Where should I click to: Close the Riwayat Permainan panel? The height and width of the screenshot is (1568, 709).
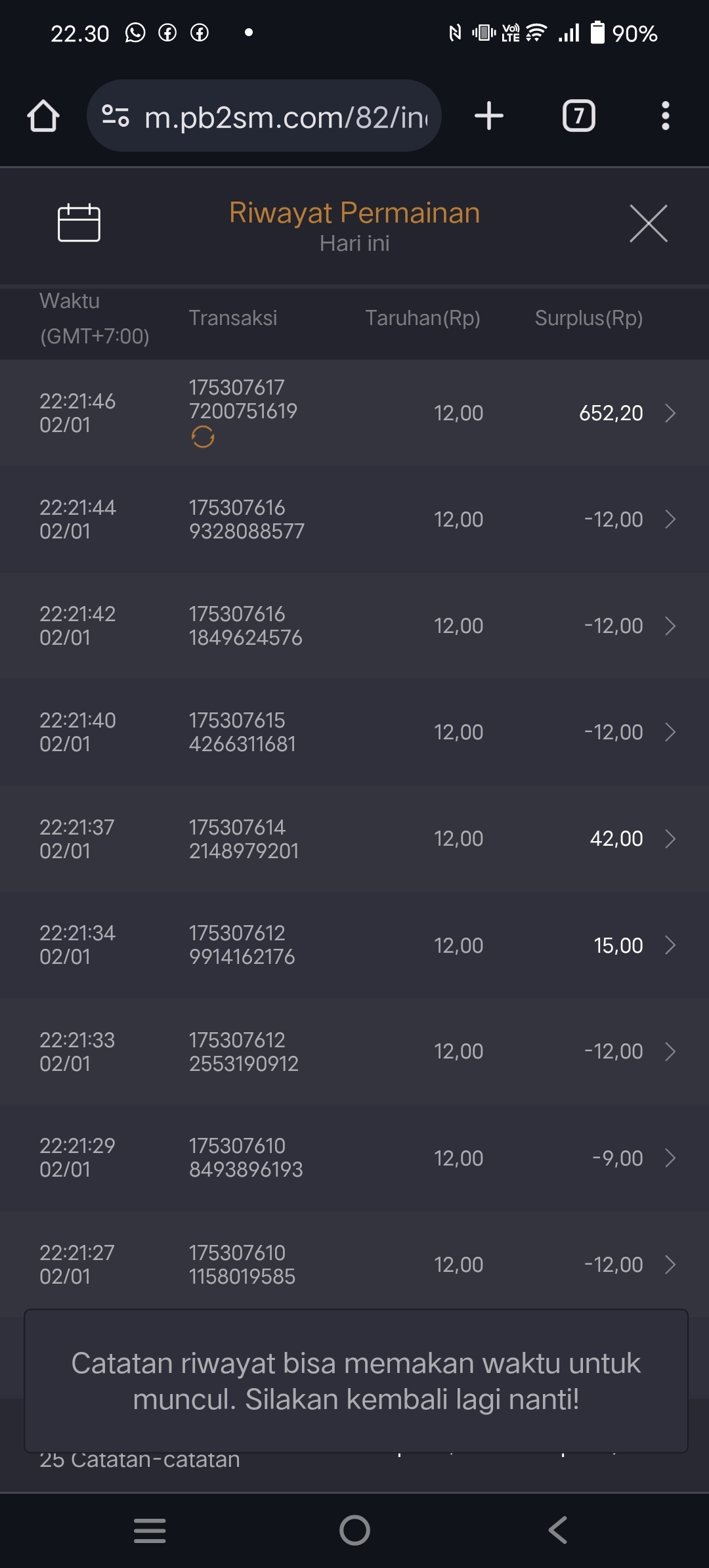pyautogui.click(x=648, y=223)
